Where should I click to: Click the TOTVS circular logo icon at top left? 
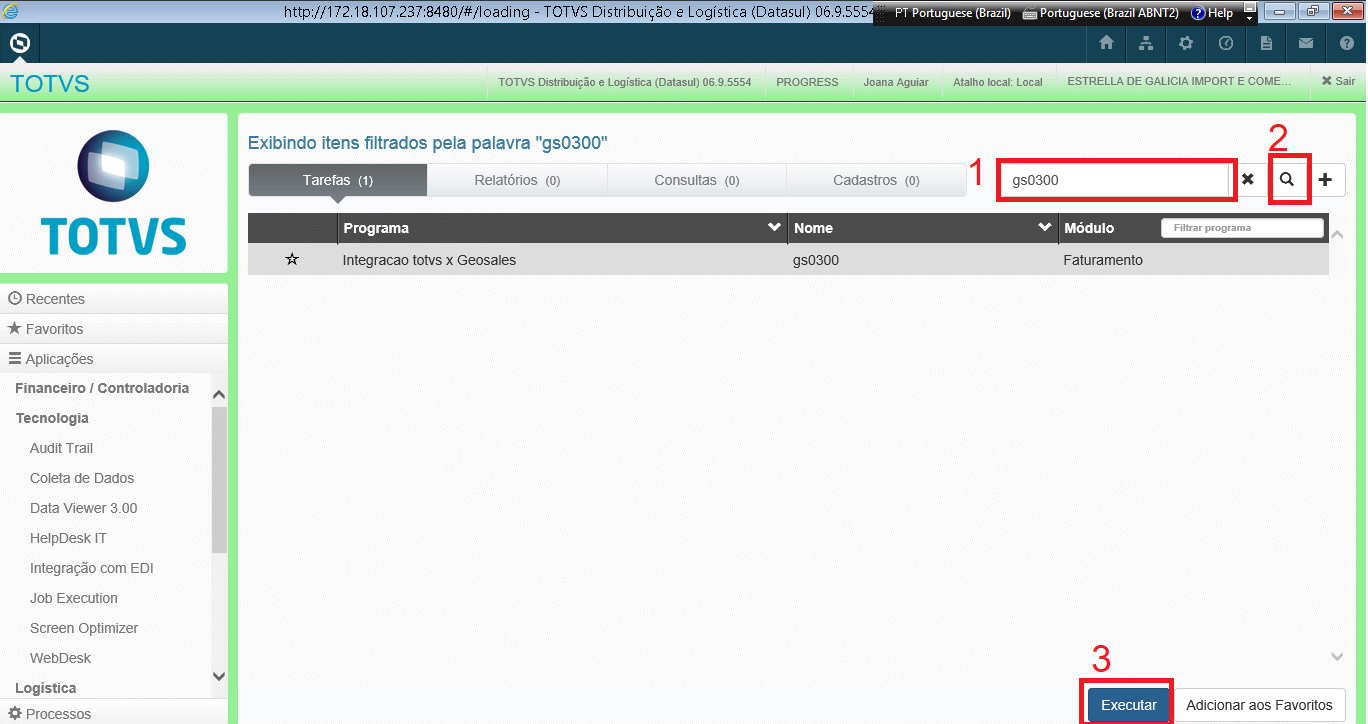coord(19,44)
